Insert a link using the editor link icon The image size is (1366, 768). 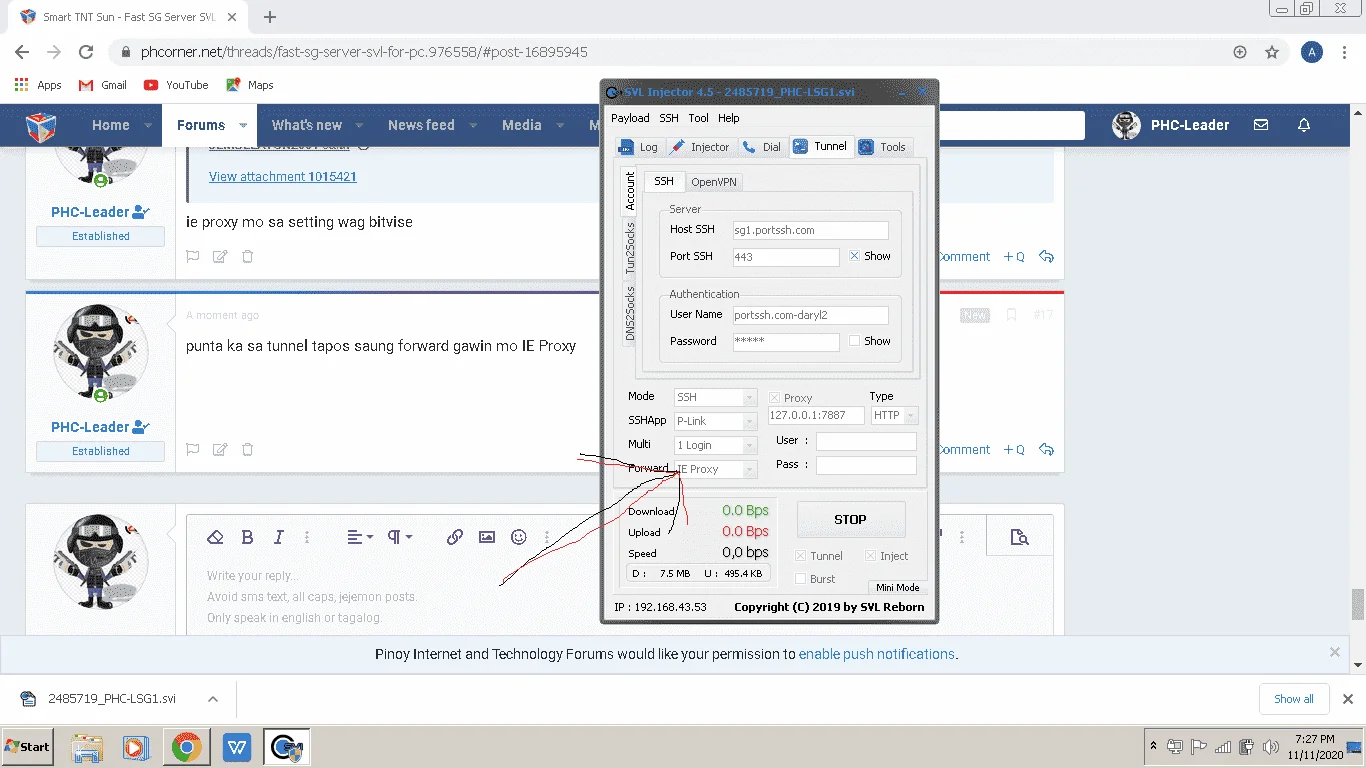tap(455, 537)
